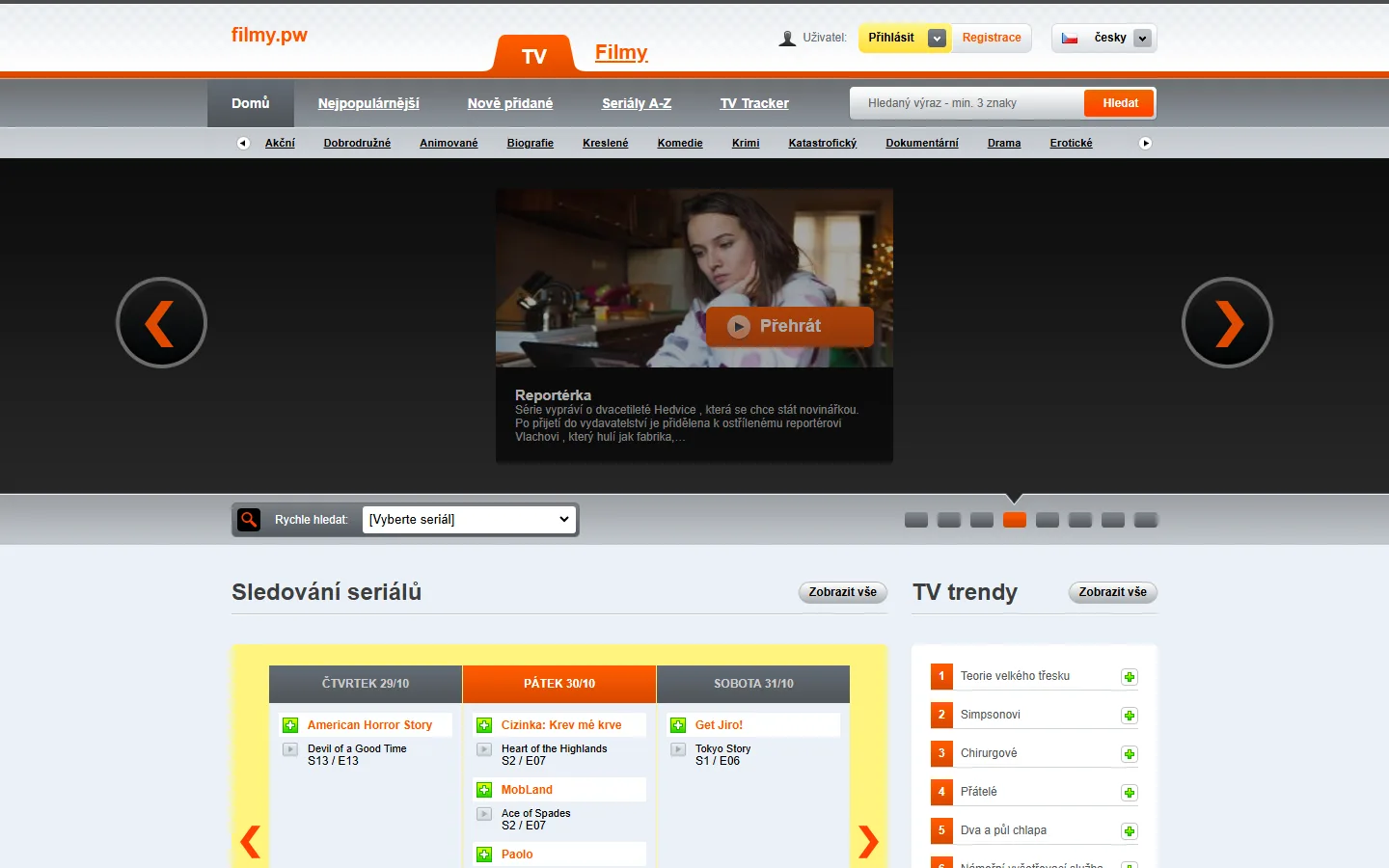Open the Komedie genre link
This screenshot has height=868, width=1389.
point(680,143)
